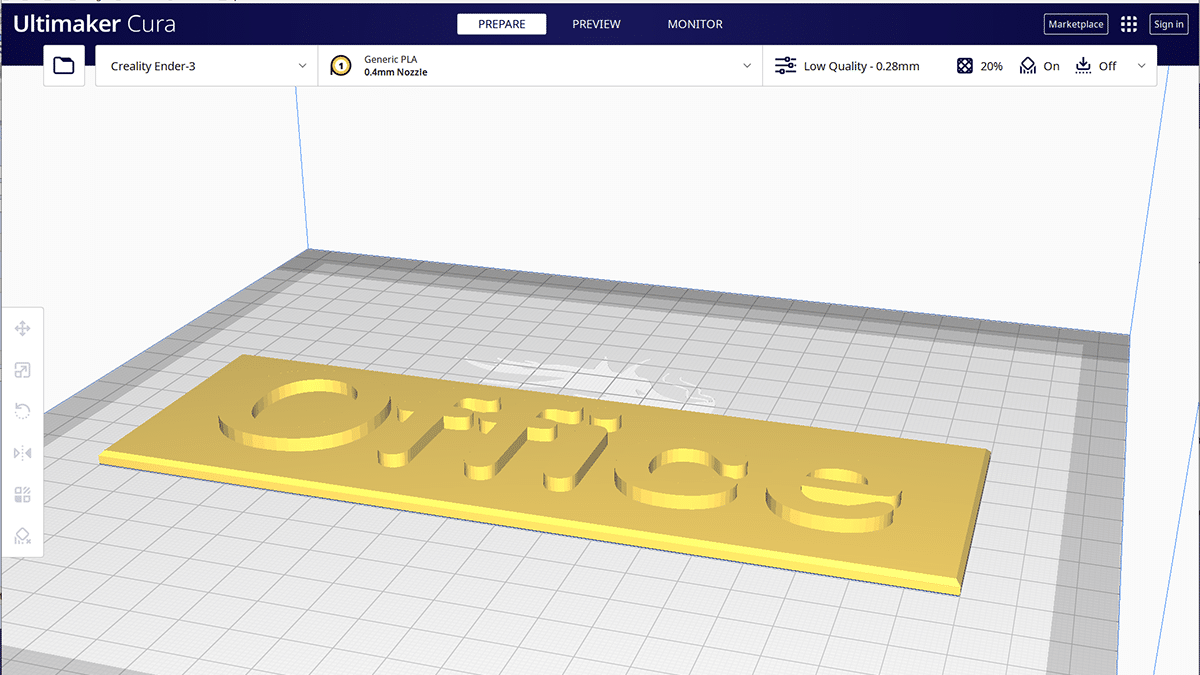Select the Rotate tool in left toolbar
This screenshot has width=1200, height=675.
[22, 412]
